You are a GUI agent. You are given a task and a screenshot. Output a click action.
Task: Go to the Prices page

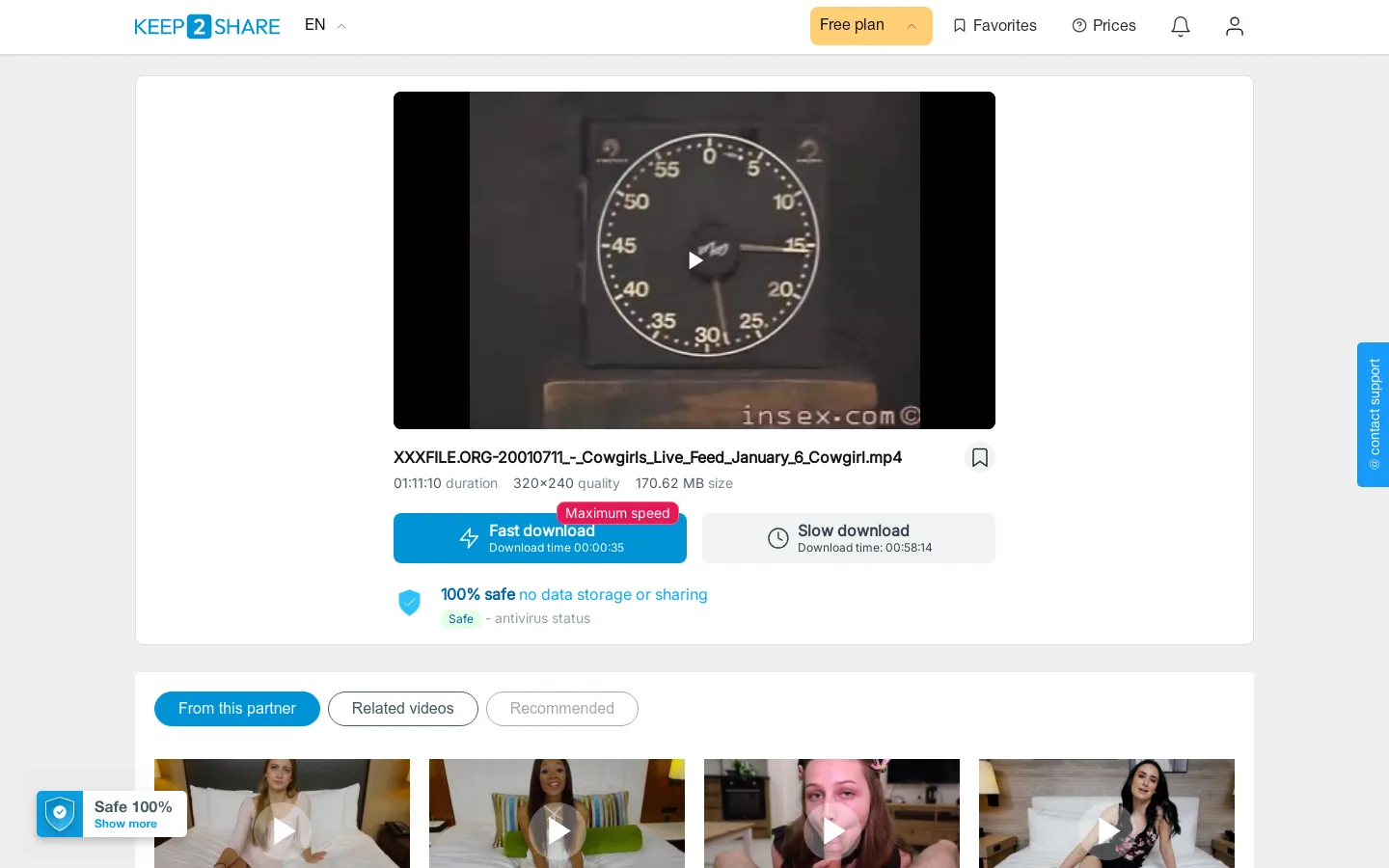1103,26
